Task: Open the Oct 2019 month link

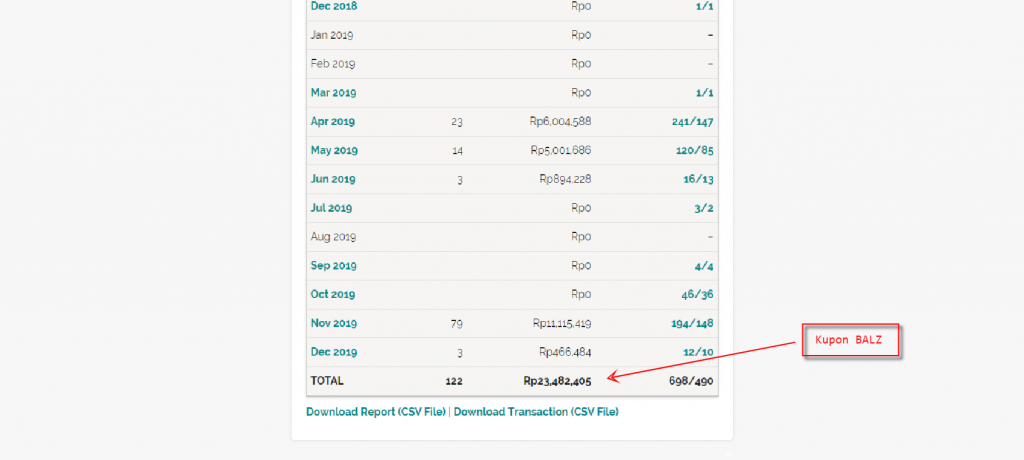Action: [333, 294]
